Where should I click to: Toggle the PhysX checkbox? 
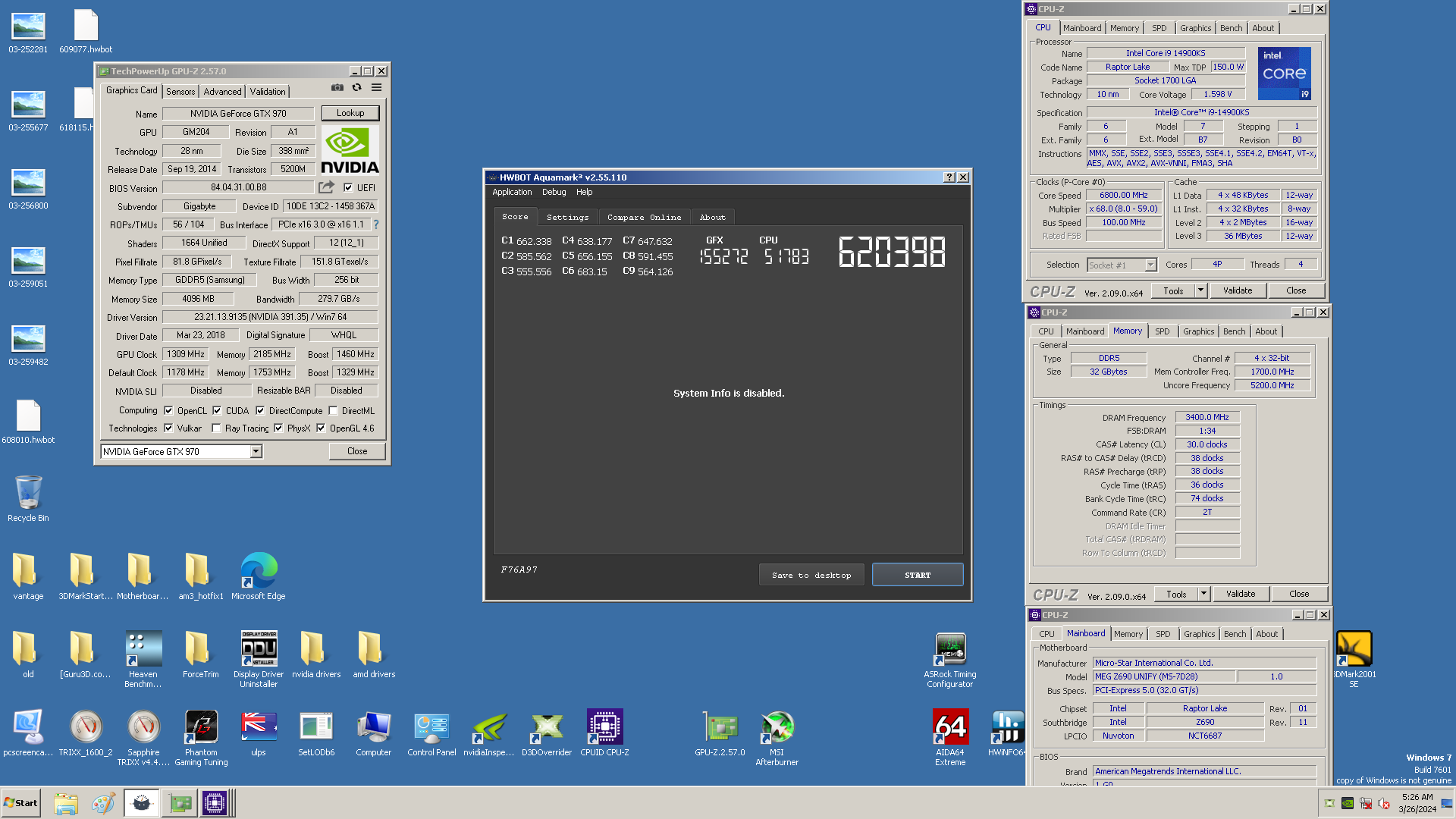point(278,428)
